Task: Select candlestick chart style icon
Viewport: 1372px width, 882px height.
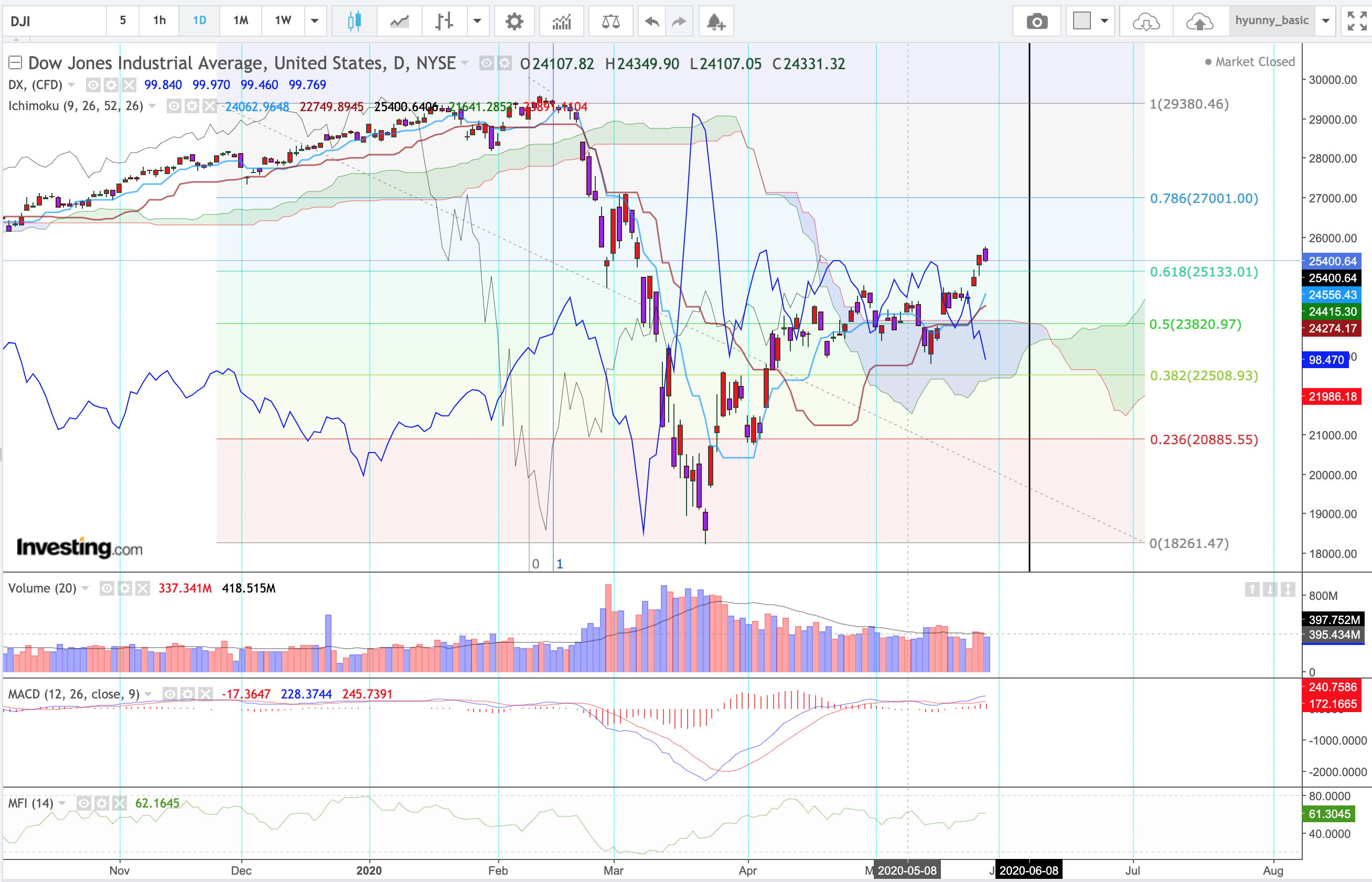Action: (x=354, y=21)
